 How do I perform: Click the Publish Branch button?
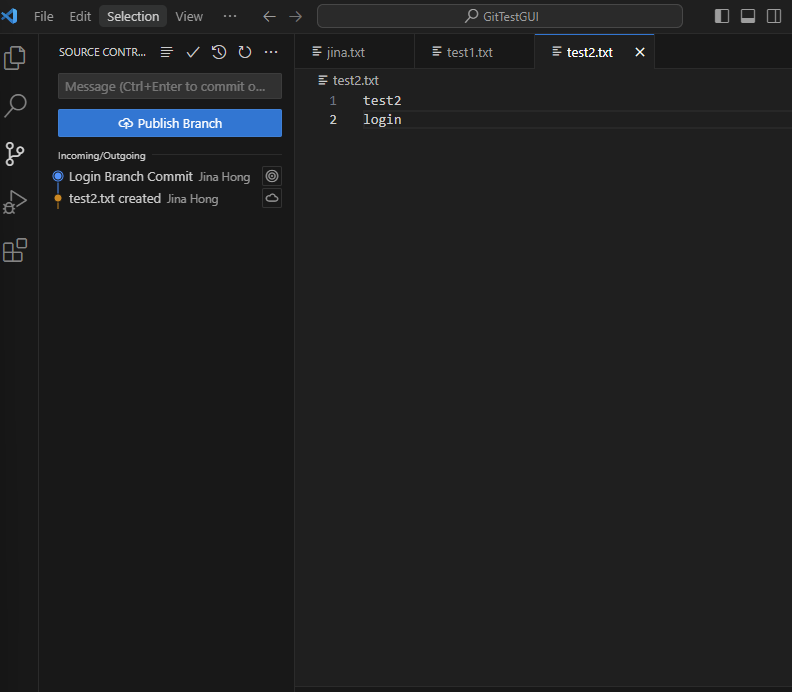click(170, 123)
